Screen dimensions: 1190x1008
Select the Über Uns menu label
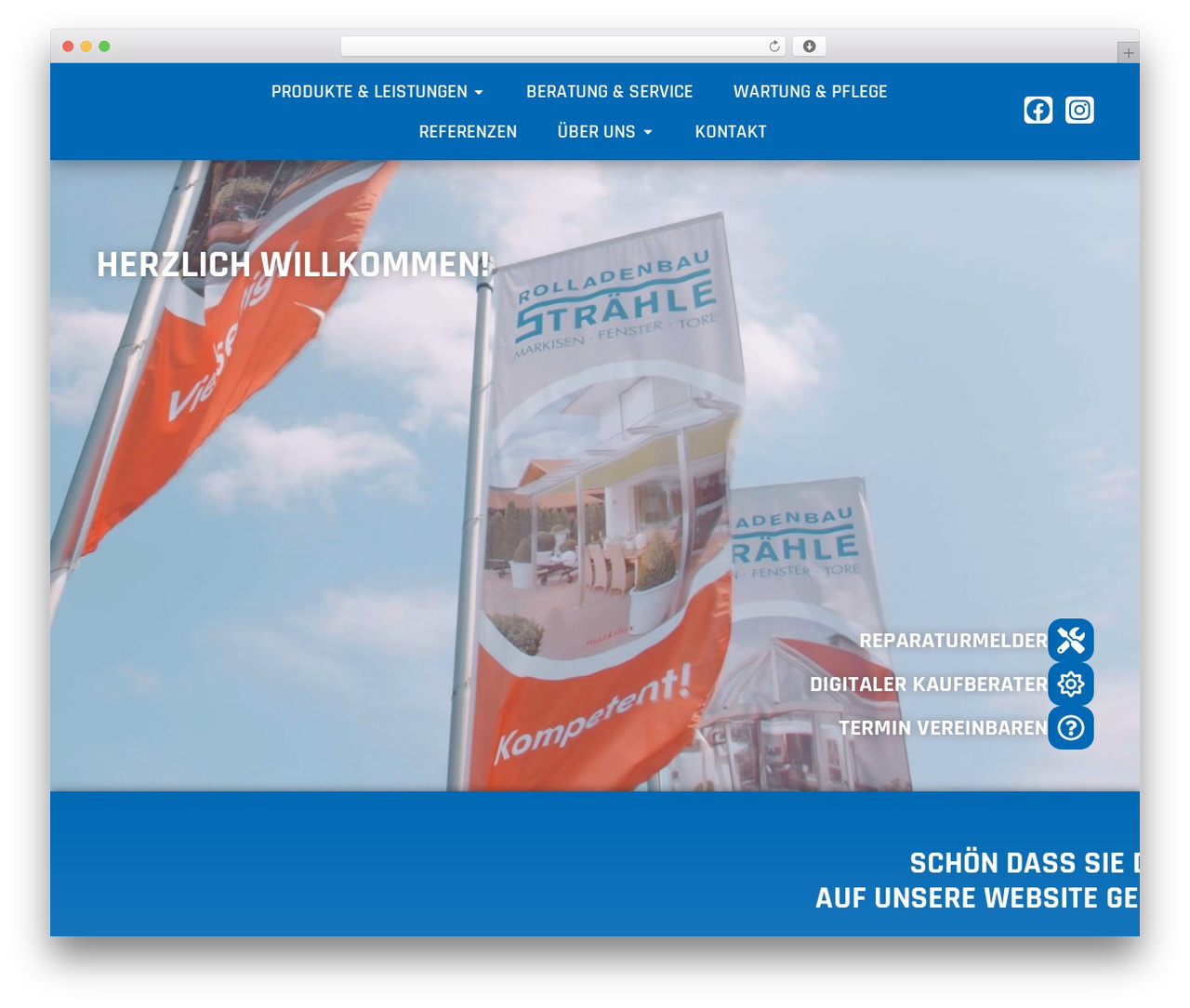[597, 132]
